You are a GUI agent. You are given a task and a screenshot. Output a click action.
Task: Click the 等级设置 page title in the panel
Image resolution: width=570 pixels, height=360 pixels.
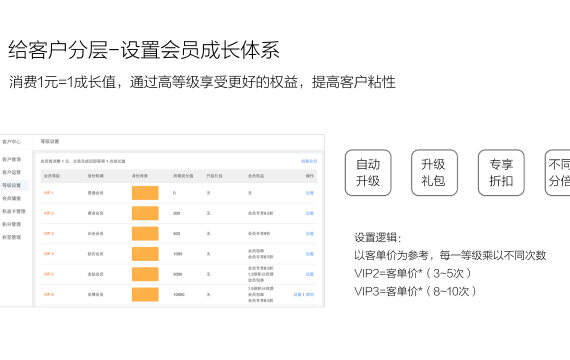[x=50, y=141]
